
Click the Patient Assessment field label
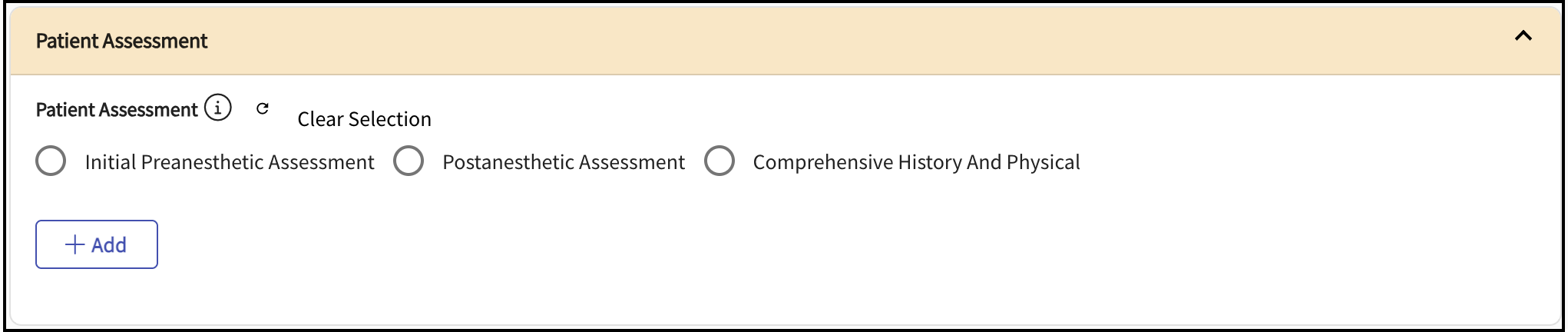tap(117, 110)
